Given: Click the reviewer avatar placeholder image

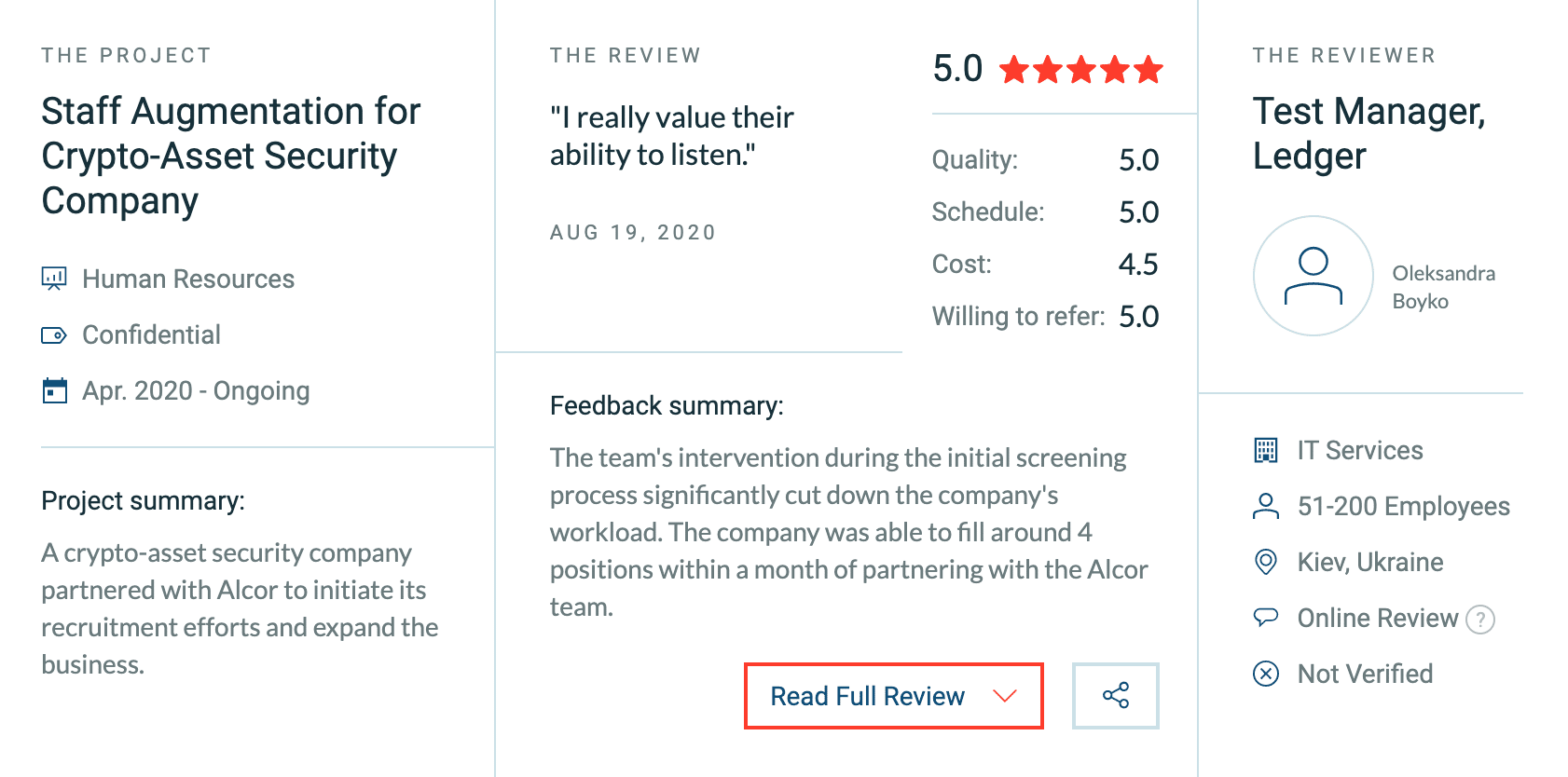Looking at the screenshot, I should point(1313,276).
